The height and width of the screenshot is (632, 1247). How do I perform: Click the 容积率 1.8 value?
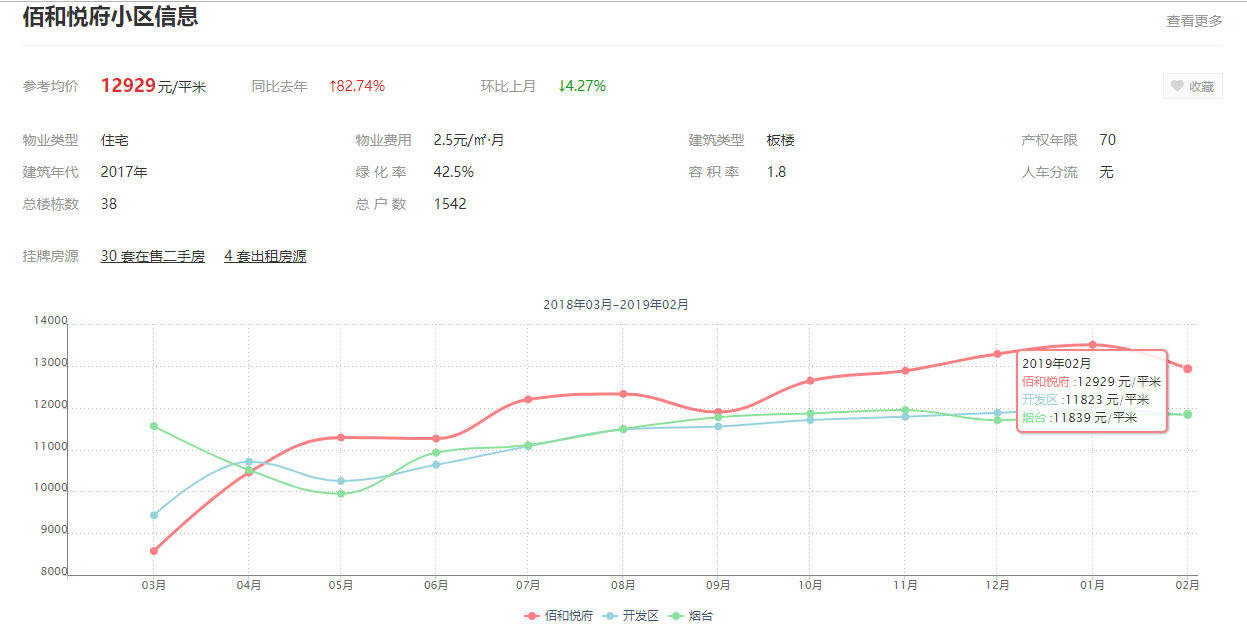[x=776, y=172]
